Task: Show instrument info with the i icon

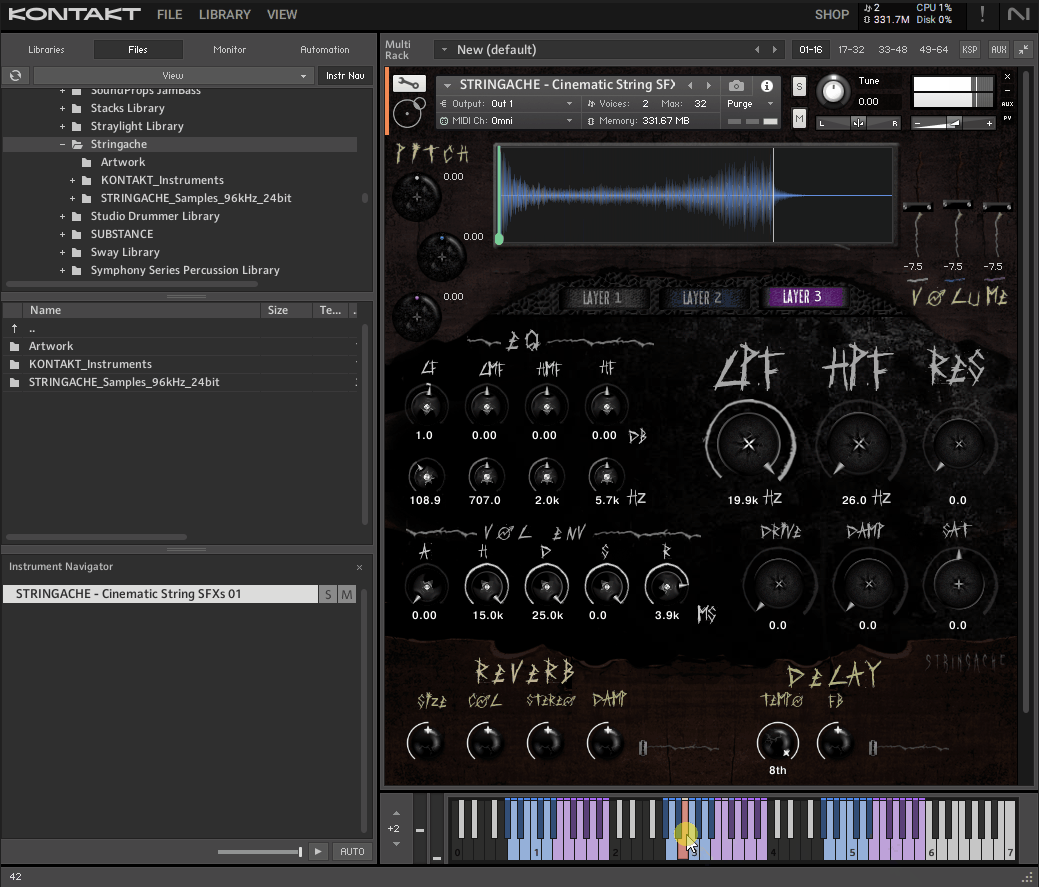Action: 767,86
